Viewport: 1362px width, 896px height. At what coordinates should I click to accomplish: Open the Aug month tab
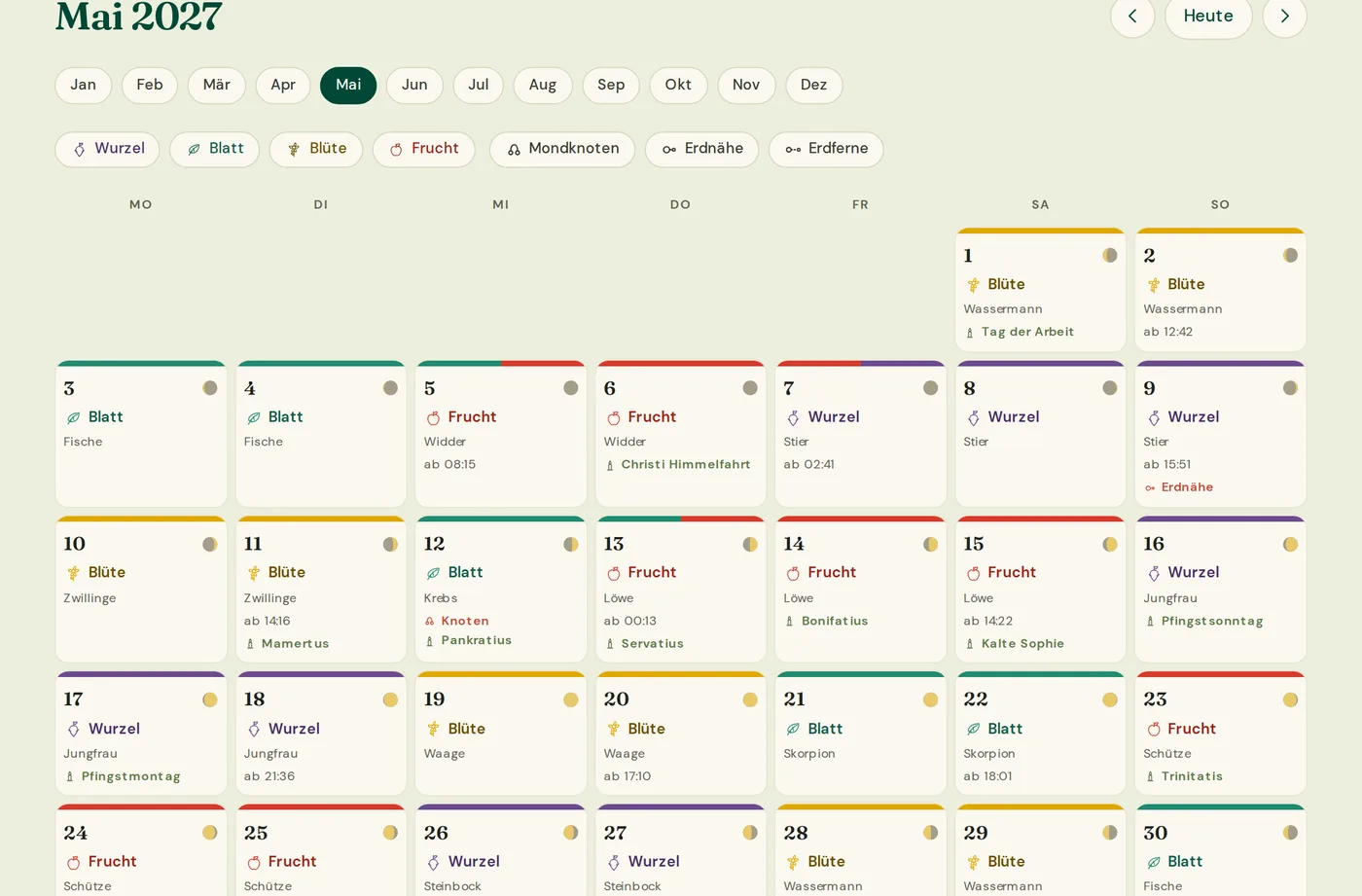543,85
